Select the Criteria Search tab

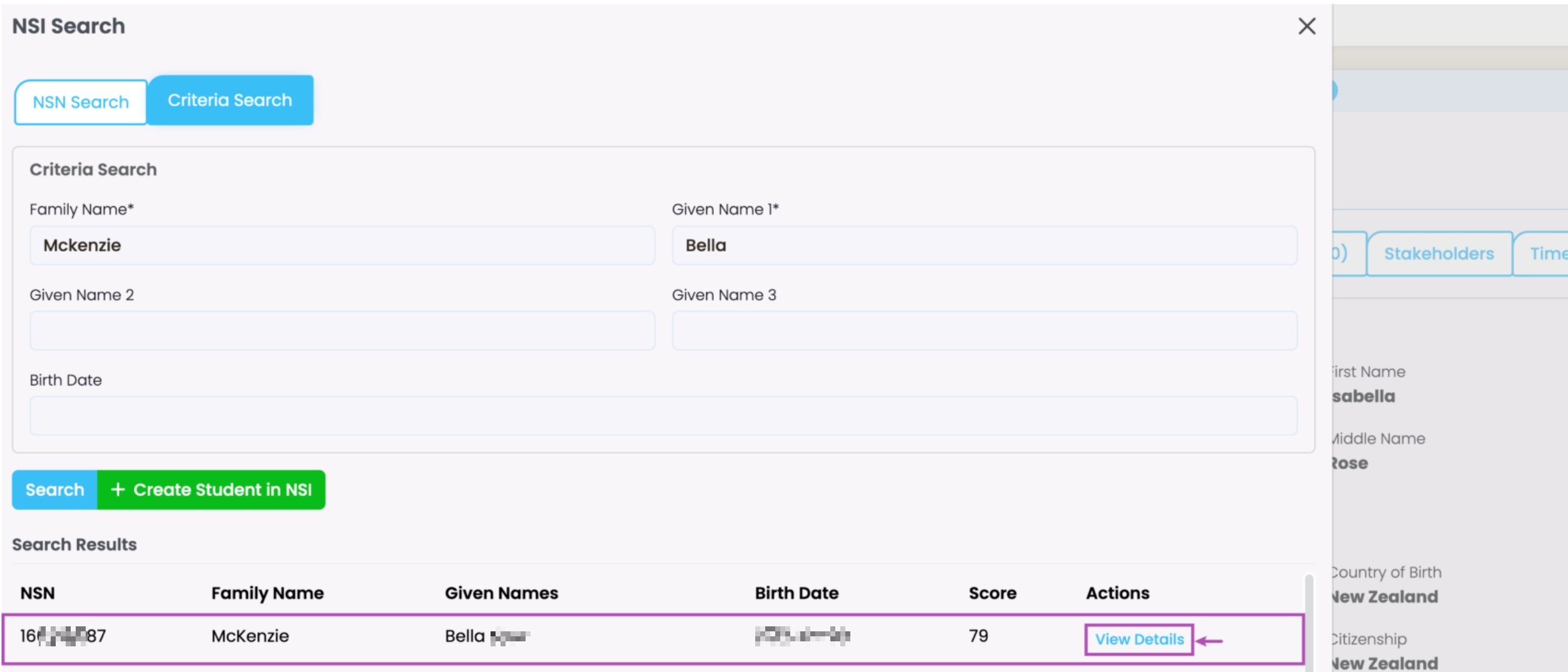230,100
